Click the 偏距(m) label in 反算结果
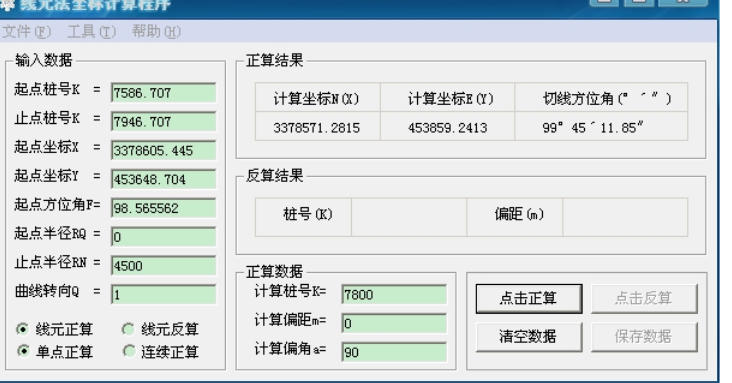Screen dimensions: 732x383 (x=519, y=214)
